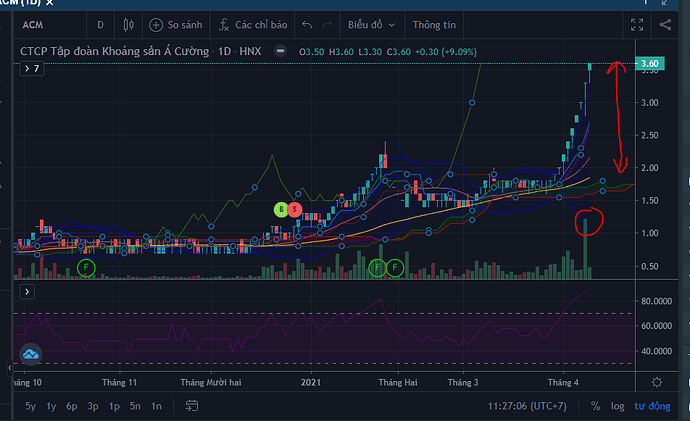Open the Thông tin tab
The image size is (690, 421).
pyautogui.click(x=437, y=24)
